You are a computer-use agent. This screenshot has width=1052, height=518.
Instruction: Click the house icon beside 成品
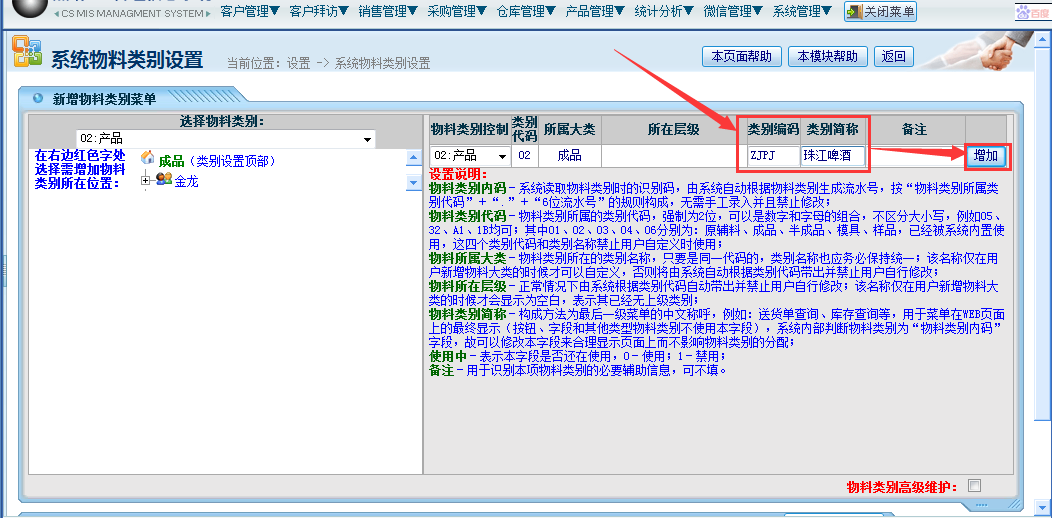point(148,158)
